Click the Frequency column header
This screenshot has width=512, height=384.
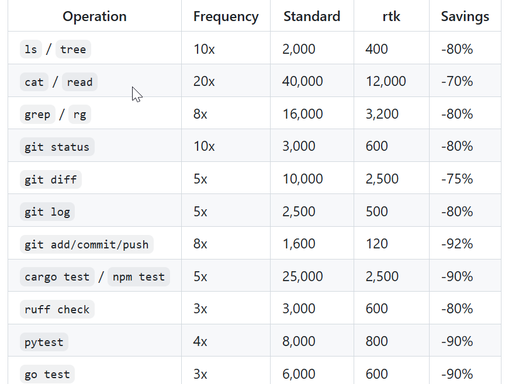226,16
